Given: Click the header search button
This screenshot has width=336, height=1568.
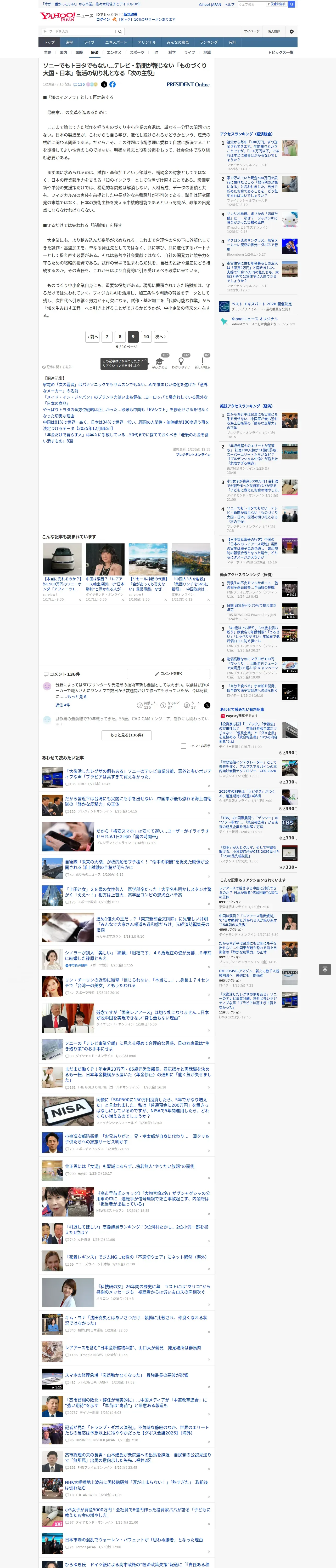Looking at the screenshot, I should pos(292,4).
